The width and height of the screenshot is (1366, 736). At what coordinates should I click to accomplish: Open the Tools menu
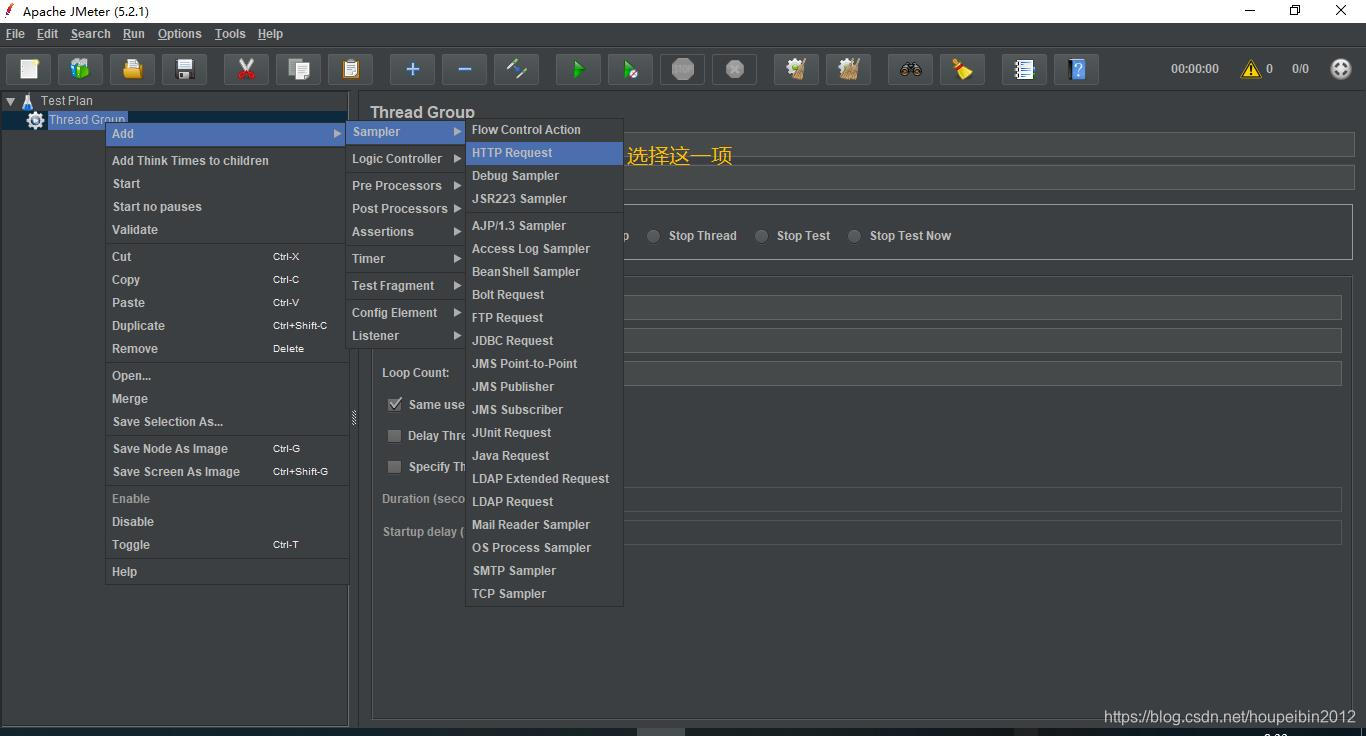pyautogui.click(x=230, y=34)
